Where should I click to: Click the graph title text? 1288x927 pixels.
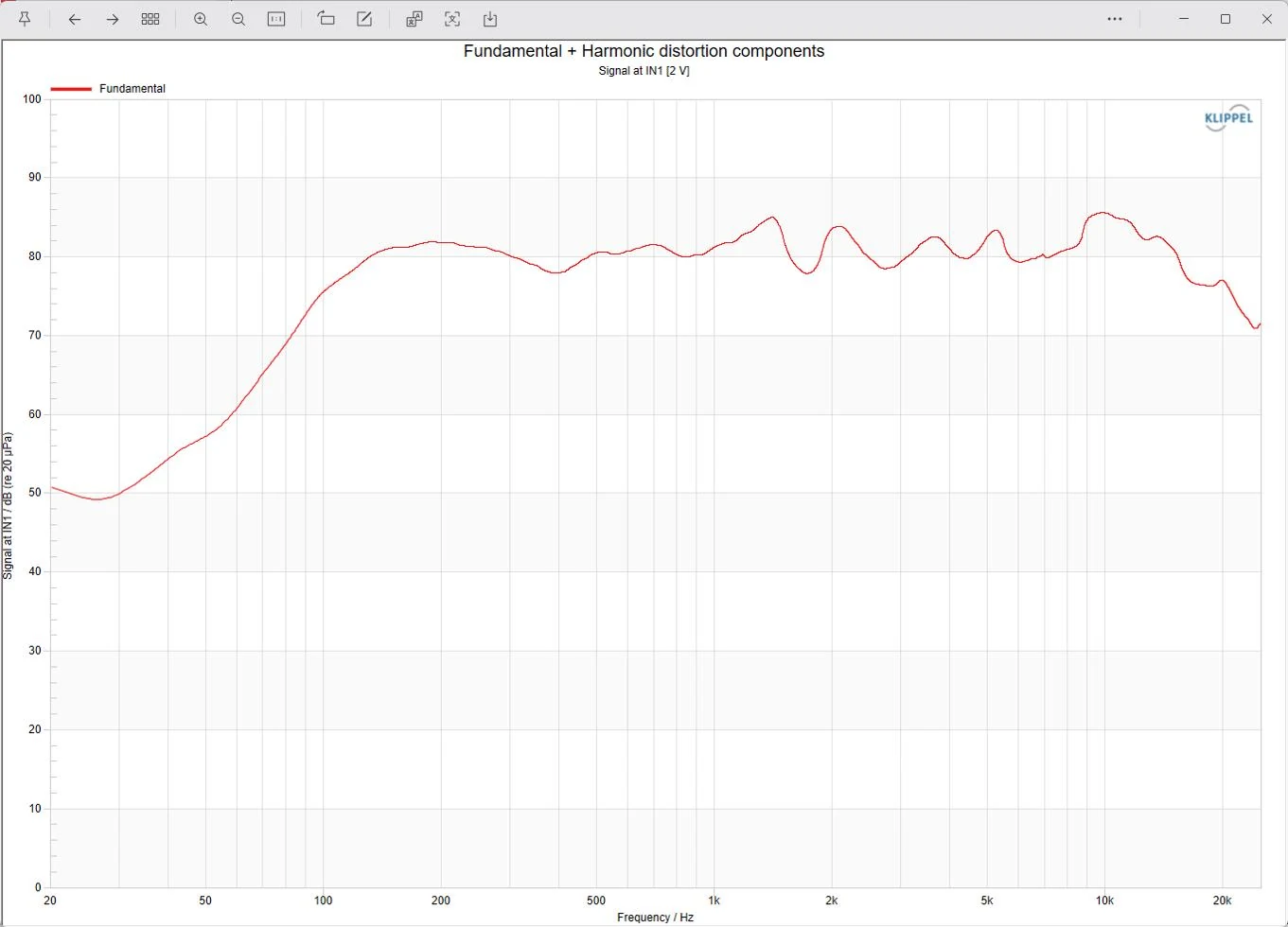coord(644,51)
